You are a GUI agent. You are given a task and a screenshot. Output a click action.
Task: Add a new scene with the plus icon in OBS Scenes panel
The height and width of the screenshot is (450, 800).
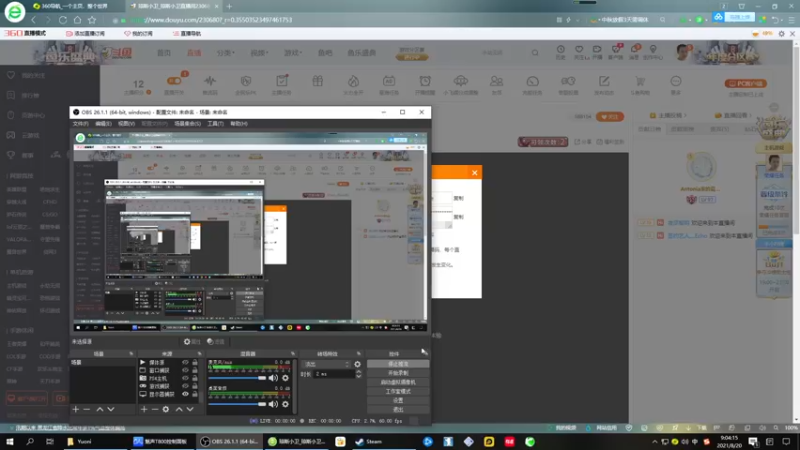point(76,409)
